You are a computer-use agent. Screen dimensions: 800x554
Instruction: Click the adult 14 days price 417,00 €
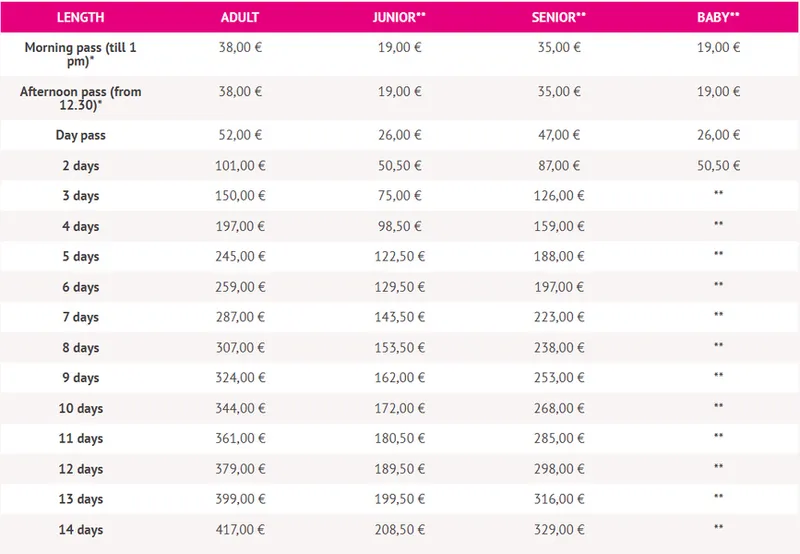(239, 529)
